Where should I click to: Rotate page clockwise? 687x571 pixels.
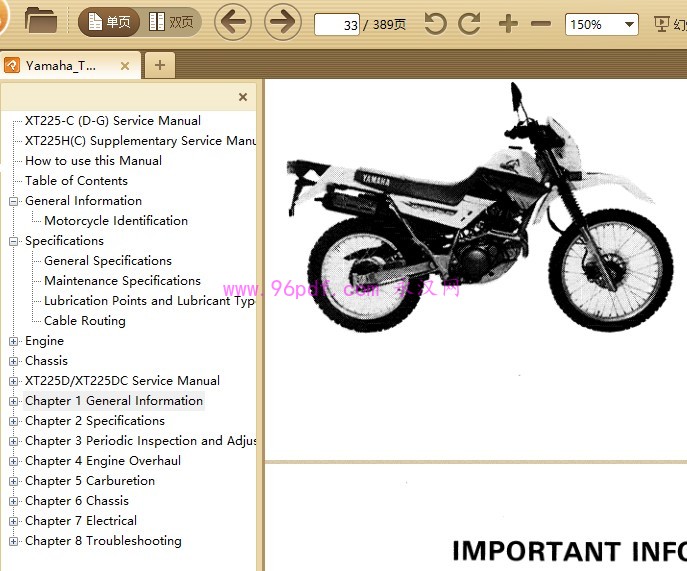tap(469, 23)
